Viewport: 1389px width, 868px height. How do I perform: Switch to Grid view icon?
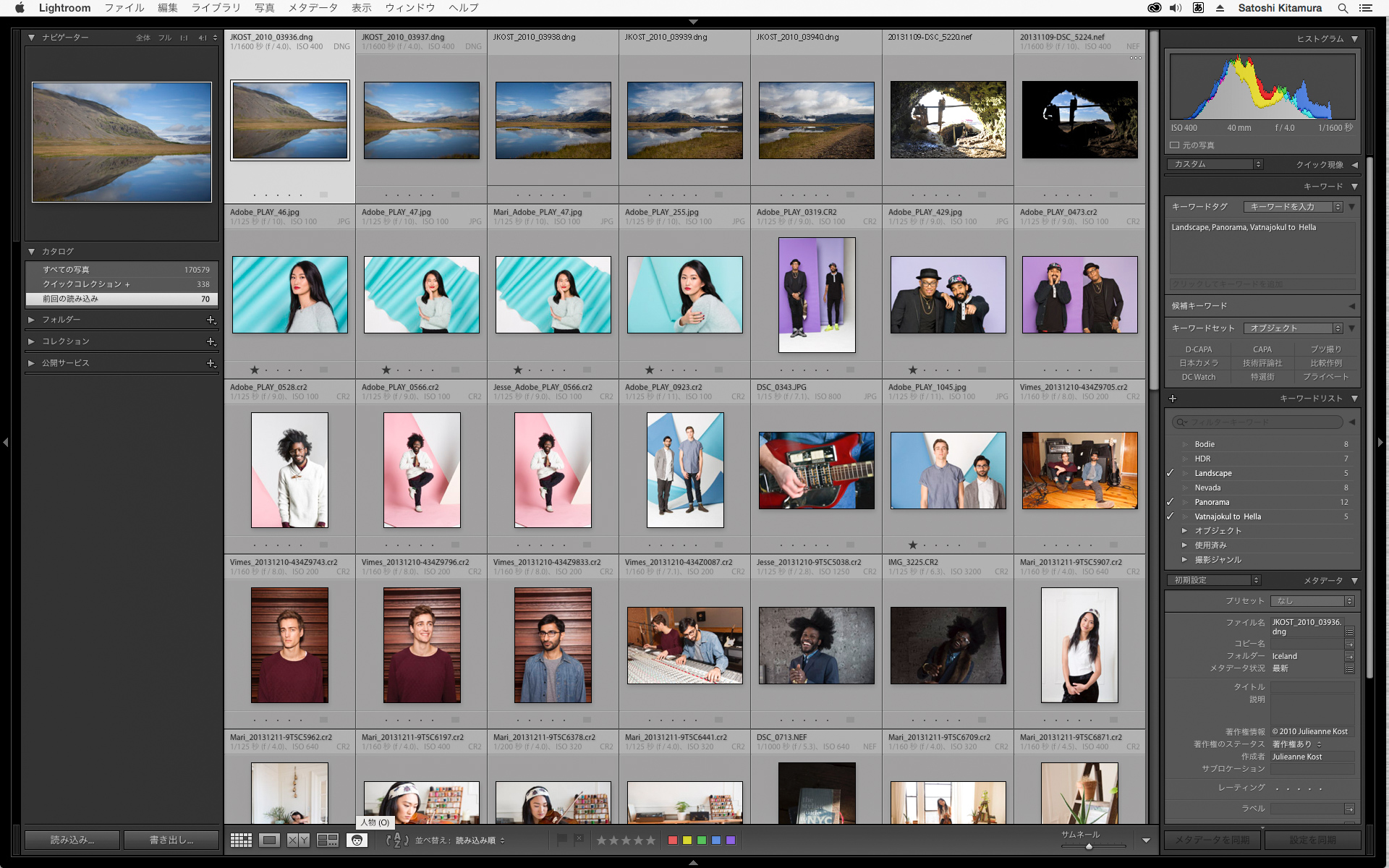click(x=241, y=840)
